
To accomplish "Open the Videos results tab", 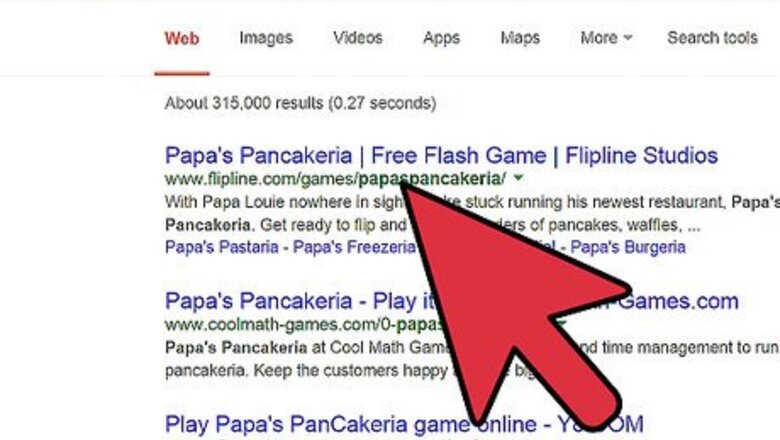I will click(x=358, y=38).
